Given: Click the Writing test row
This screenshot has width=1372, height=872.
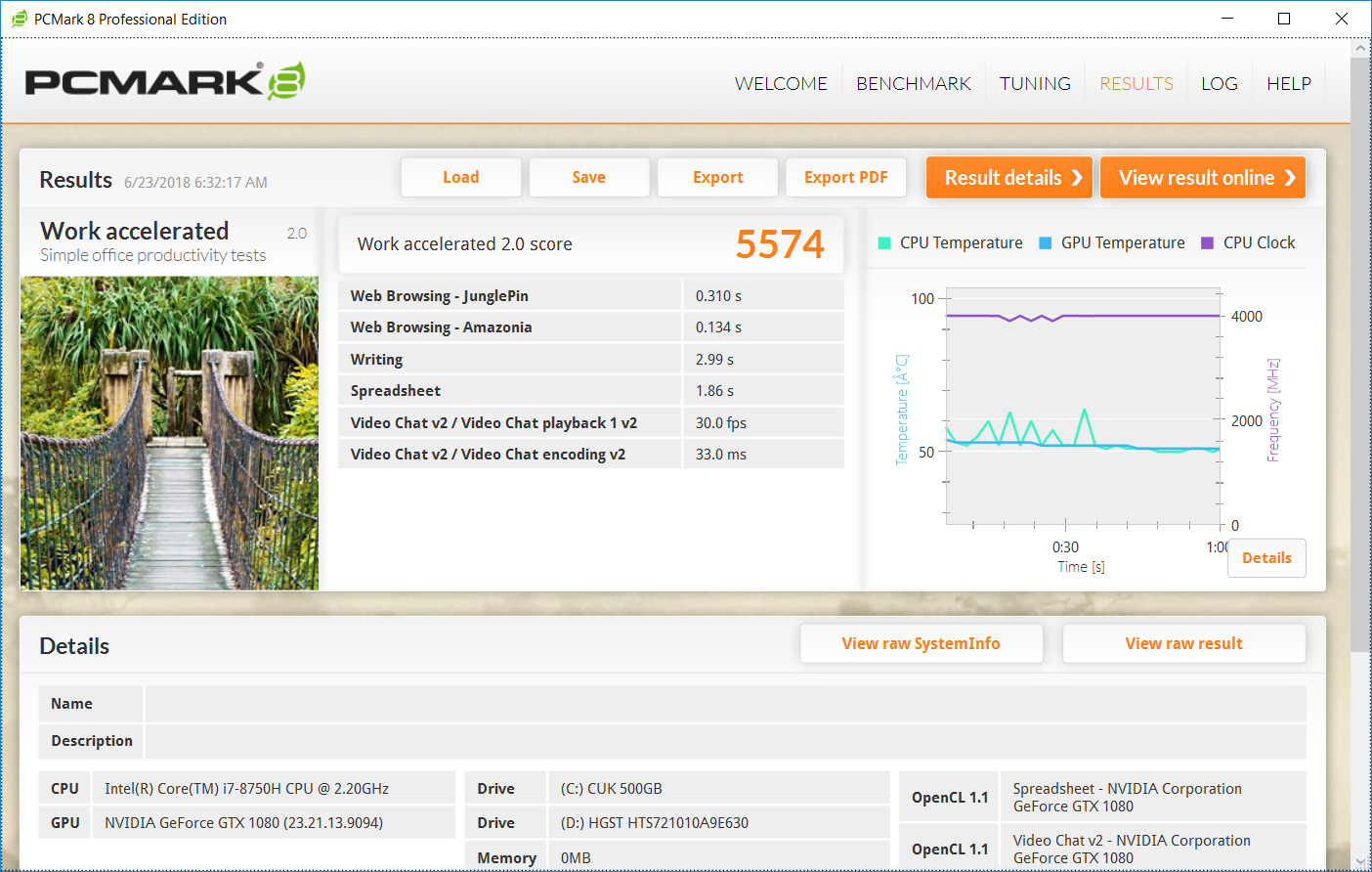Looking at the screenshot, I should tap(591, 360).
